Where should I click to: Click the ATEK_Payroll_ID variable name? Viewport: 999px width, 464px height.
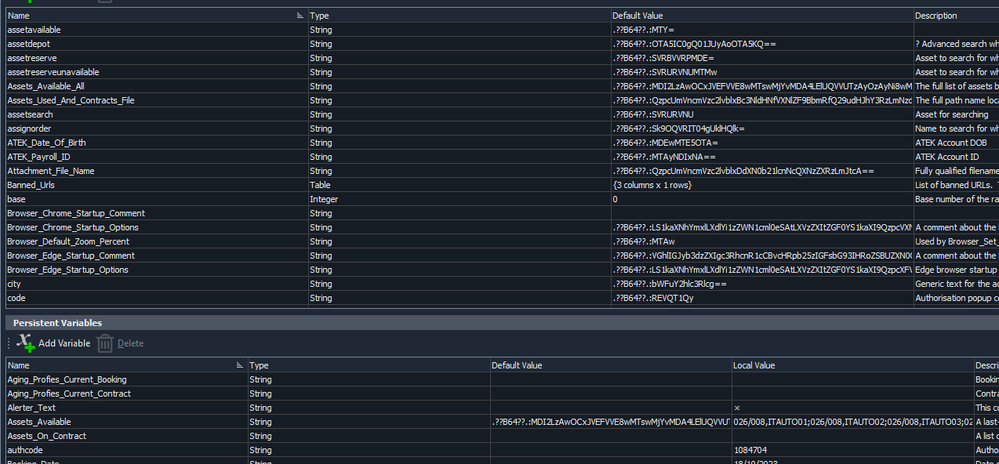pyautogui.click(x=39, y=157)
